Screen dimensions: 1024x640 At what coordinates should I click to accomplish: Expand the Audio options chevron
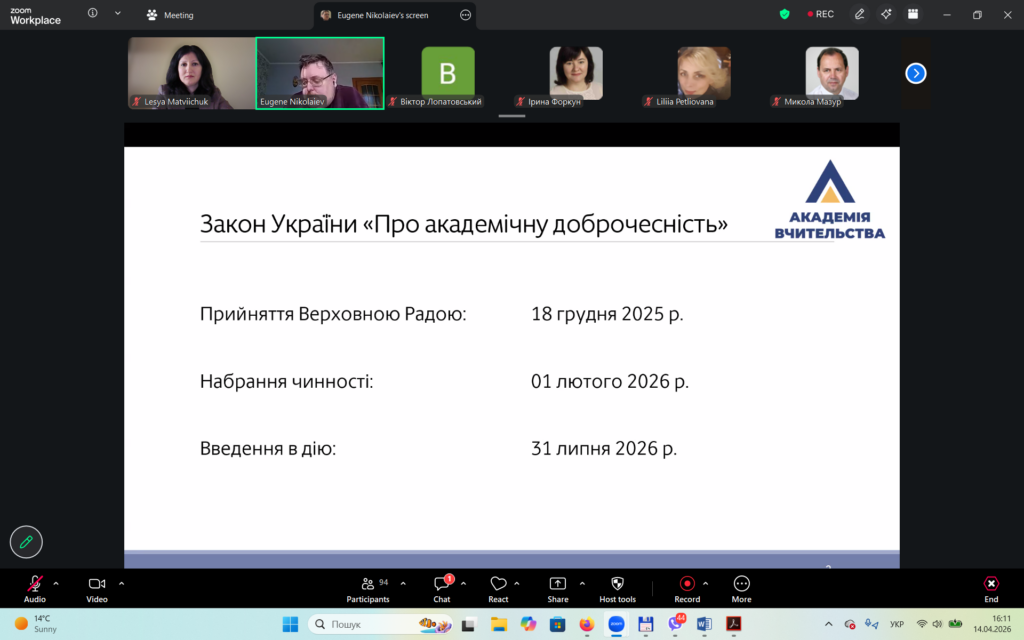coord(56,583)
